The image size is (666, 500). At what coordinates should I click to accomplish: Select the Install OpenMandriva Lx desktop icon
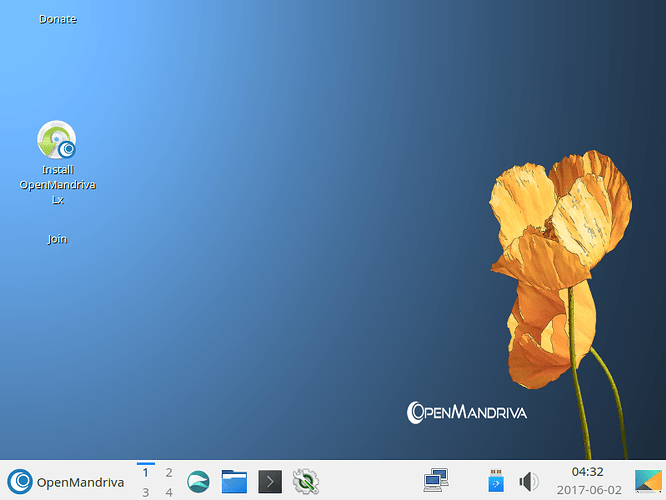(57, 163)
